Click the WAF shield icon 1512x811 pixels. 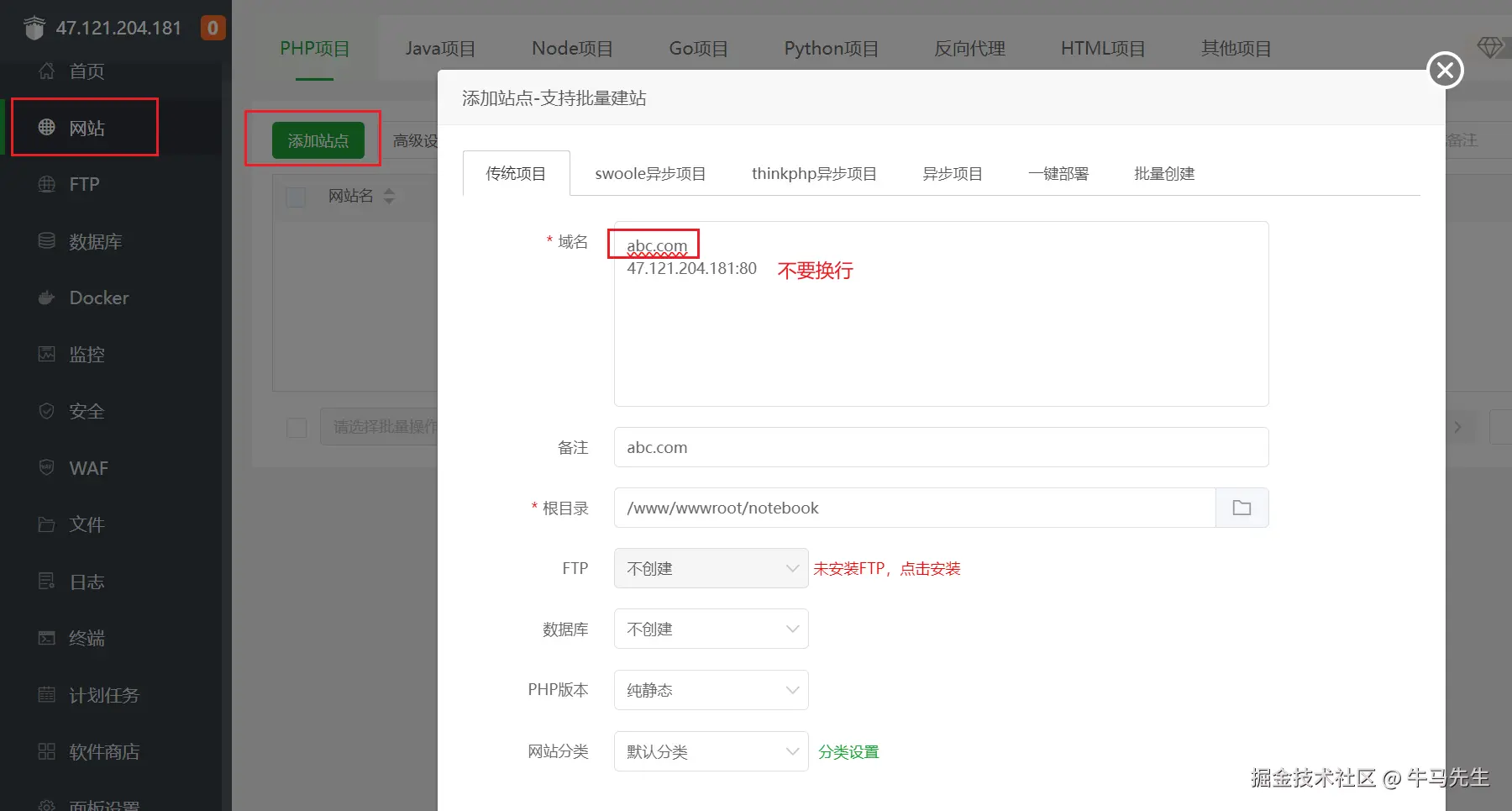pos(47,467)
